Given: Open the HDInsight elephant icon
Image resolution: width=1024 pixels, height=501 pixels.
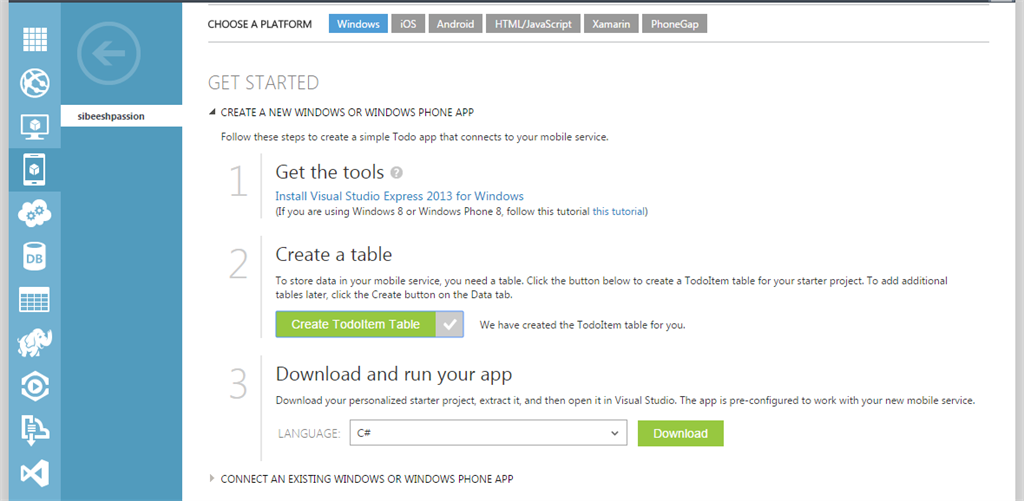Looking at the screenshot, I should 35,344.
